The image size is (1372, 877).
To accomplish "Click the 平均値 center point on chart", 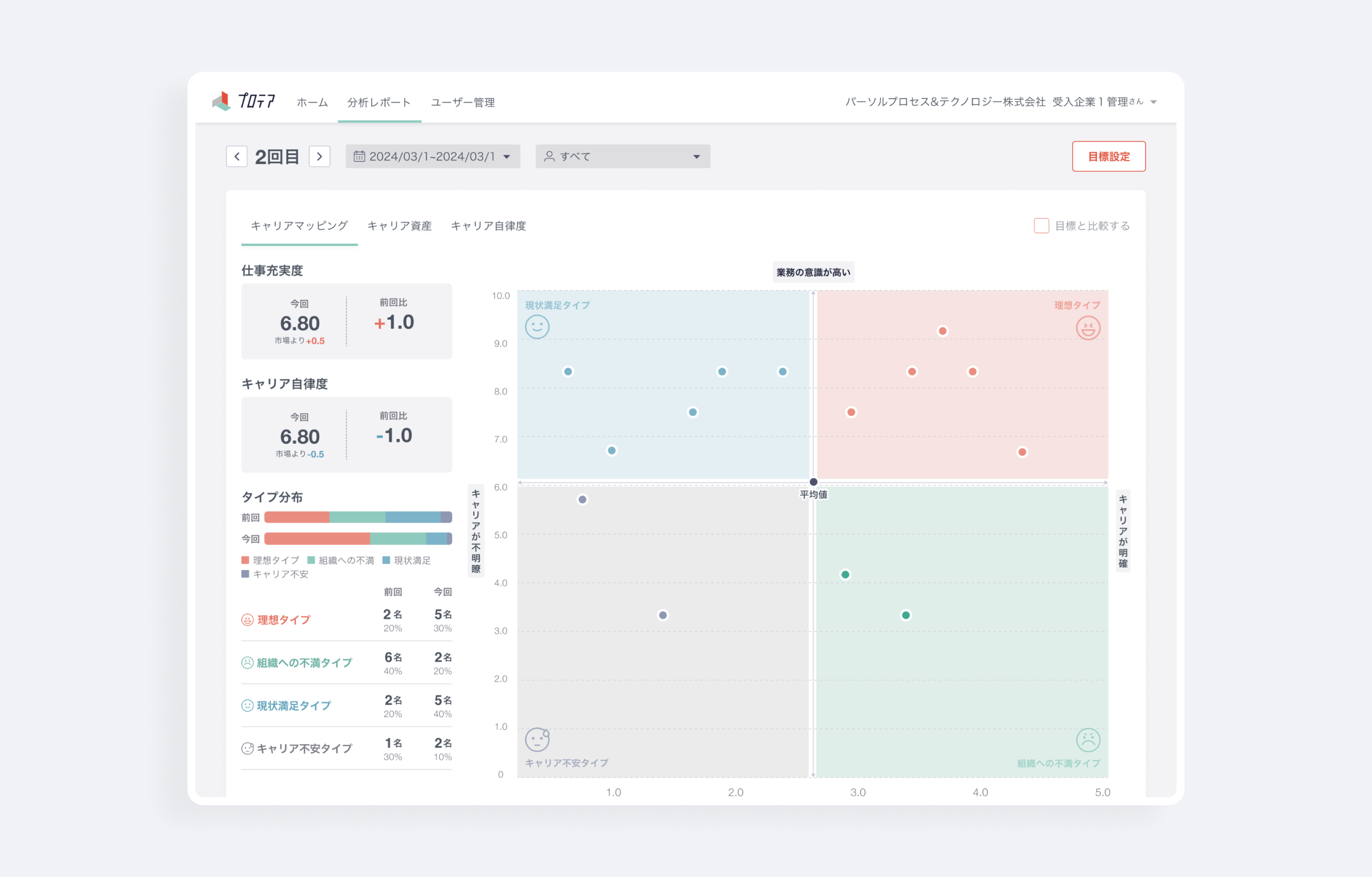I will (x=814, y=482).
